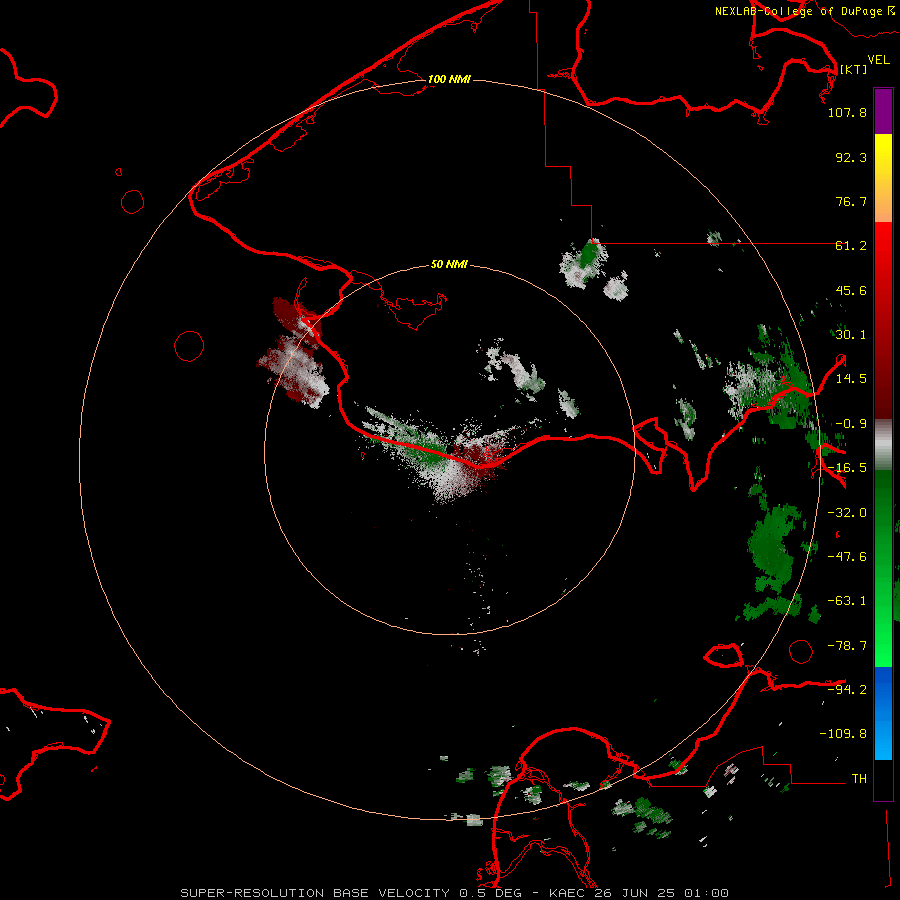Select the -78.7 scale value
This screenshot has width=900, height=900.
click(847, 646)
